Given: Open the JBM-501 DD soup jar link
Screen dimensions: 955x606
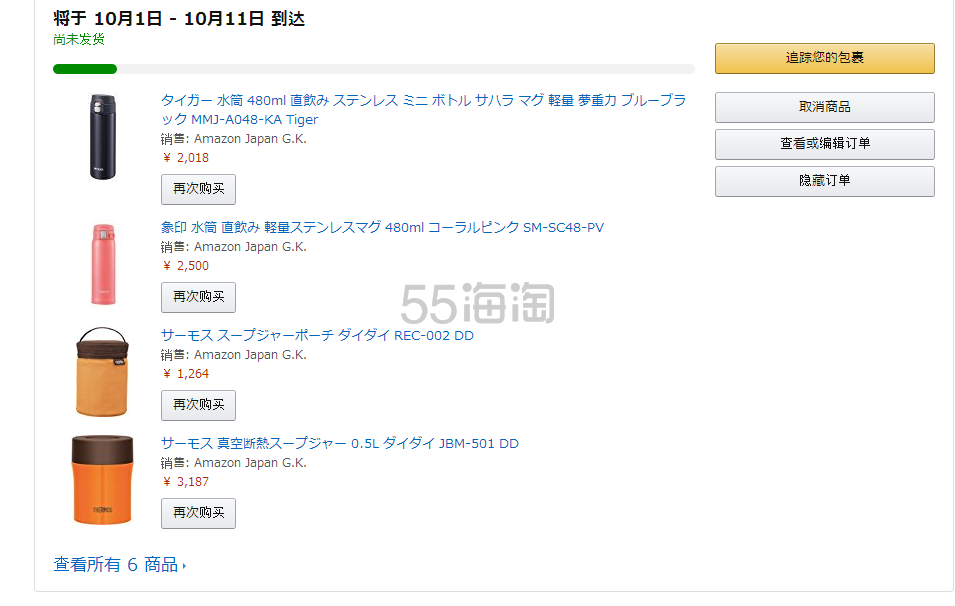Looking at the screenshot, I should pos(339,443).
